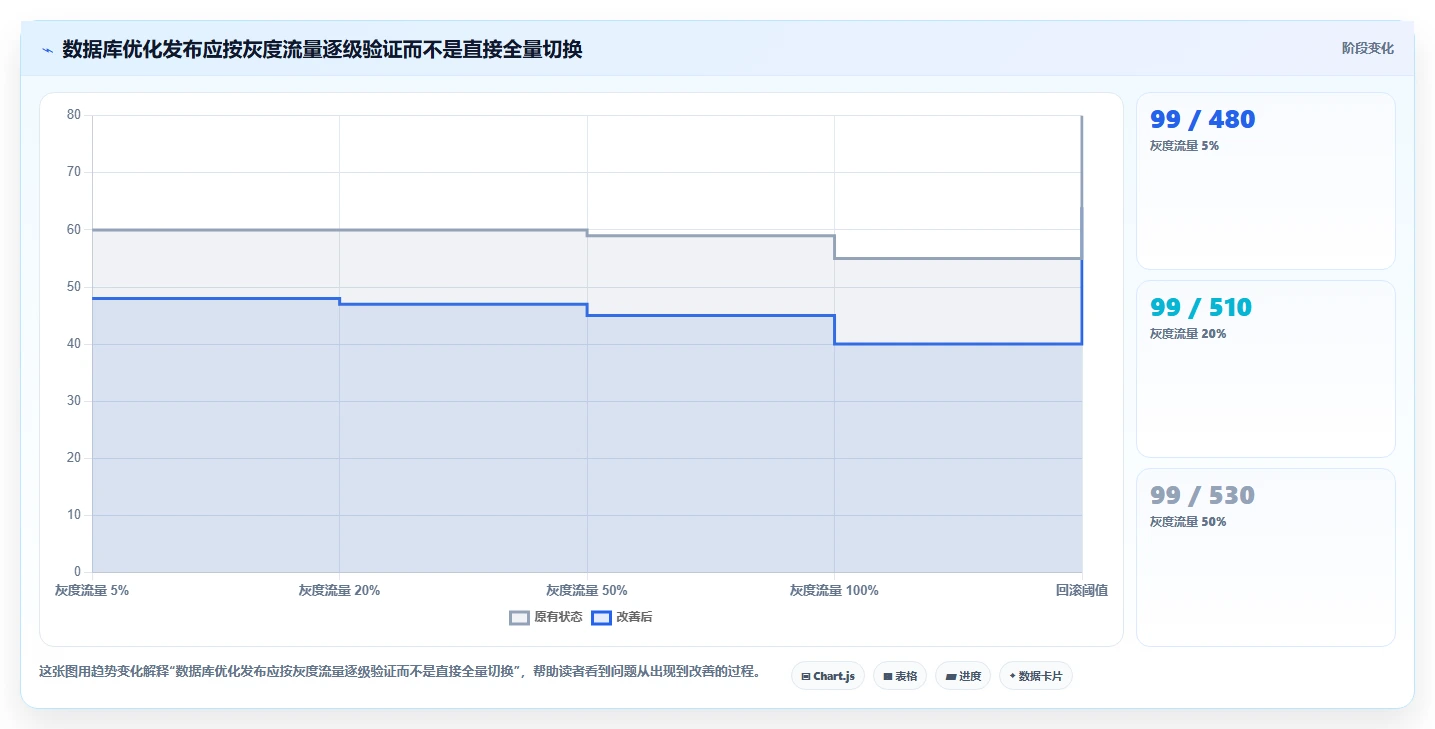Click the y-axis value 20
This screenshot has width=1435, height=729.
[x=73, y=457]
